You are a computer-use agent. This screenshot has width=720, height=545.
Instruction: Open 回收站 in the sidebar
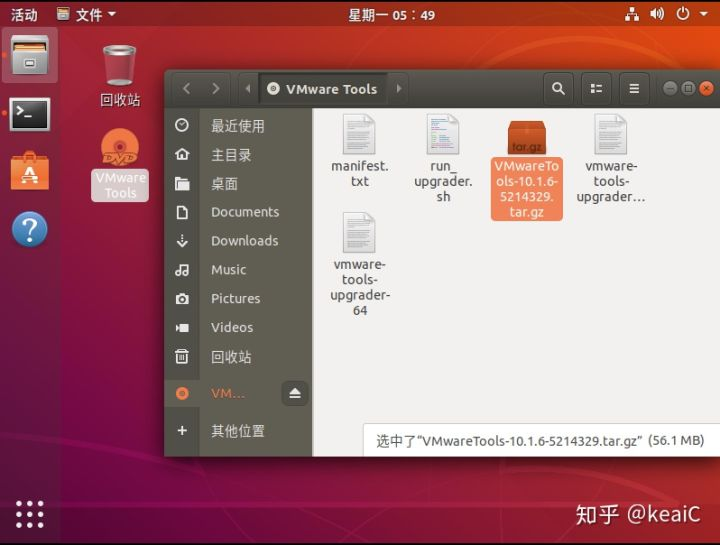pyautogui.click(x=238, y=357)
